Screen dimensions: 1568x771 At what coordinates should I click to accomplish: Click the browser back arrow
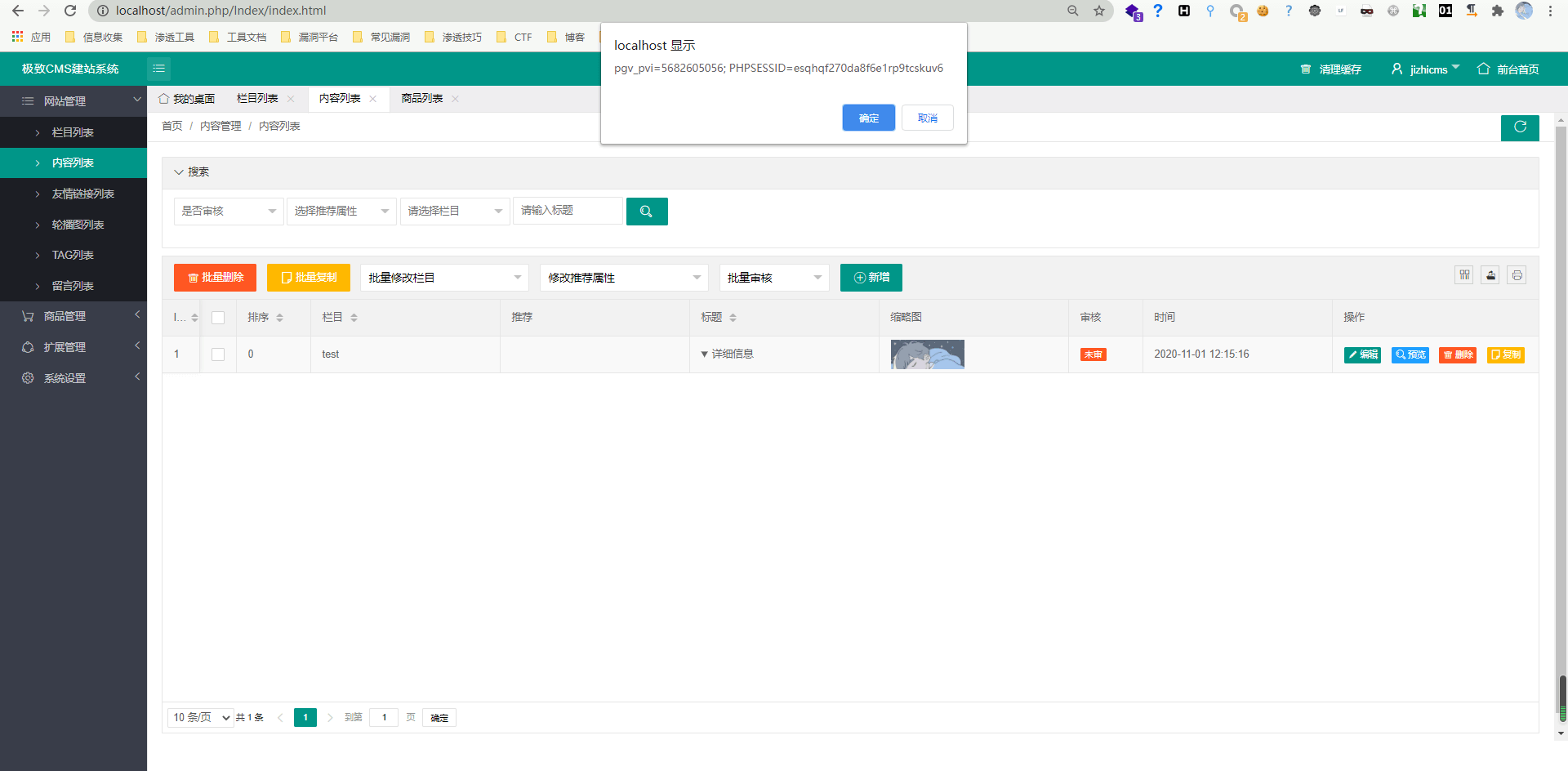click(x=18, y=11)
